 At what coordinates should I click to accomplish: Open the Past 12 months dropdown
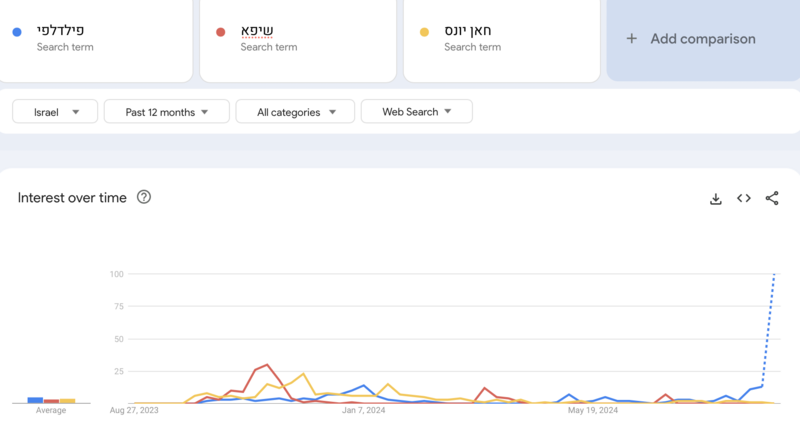[x=167, y=112]
